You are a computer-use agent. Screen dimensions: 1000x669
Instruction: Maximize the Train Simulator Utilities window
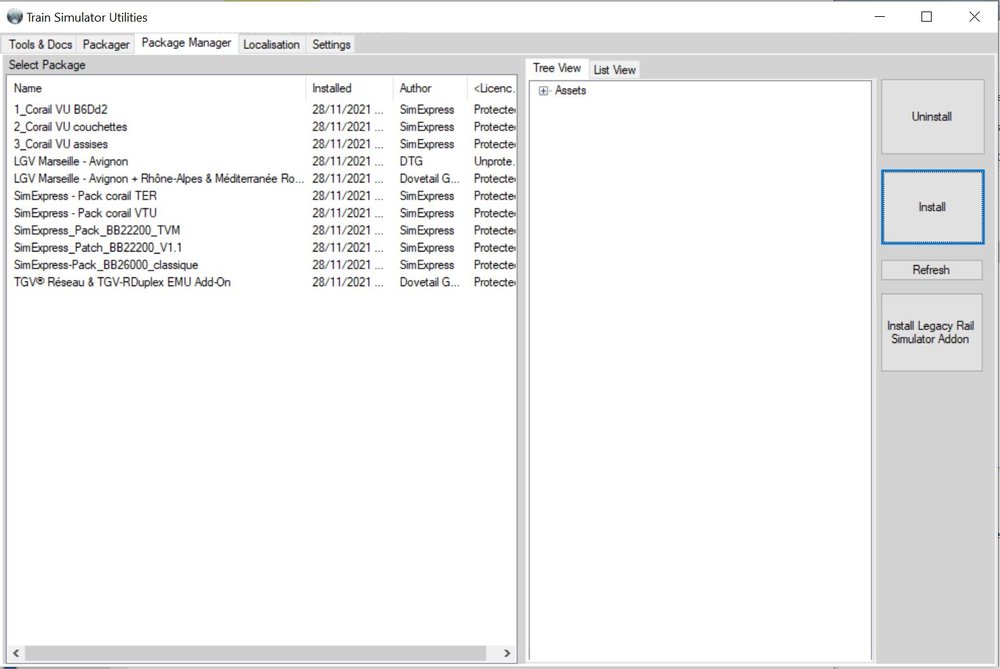(x=927, y=17)
